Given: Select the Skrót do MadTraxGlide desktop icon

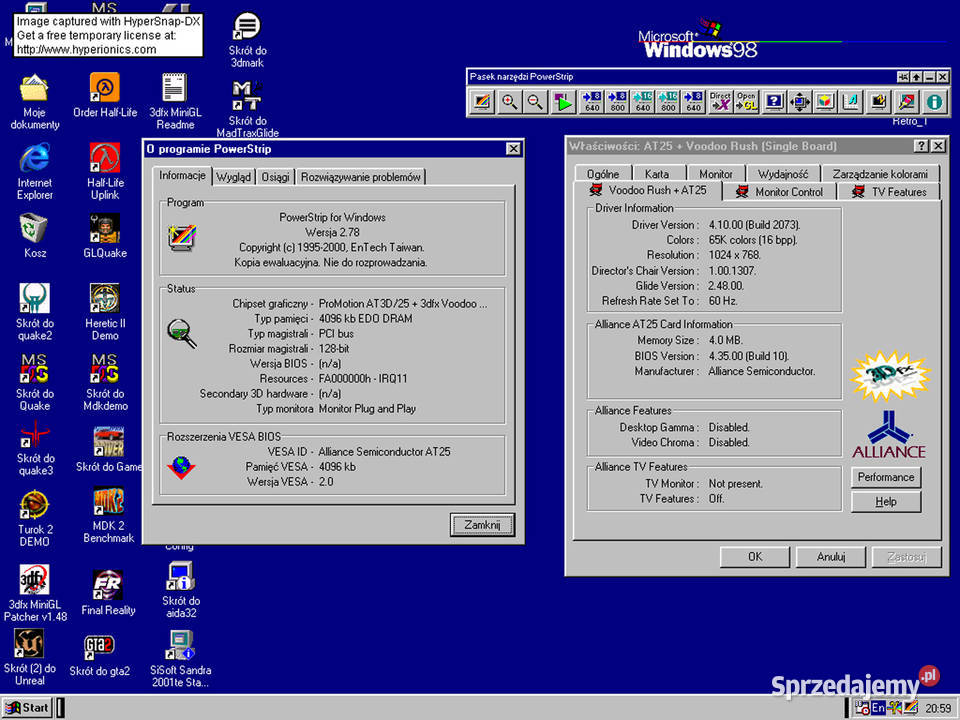Looking at the screenshot, I should (x=247, y=110).
